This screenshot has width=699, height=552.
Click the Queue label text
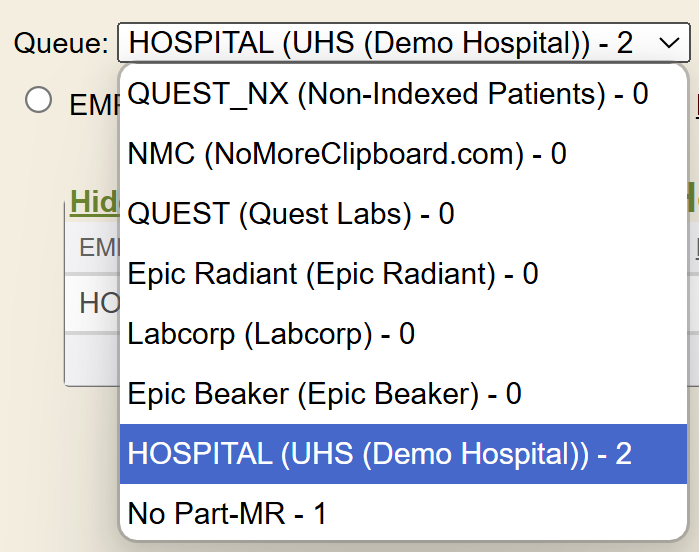61,43
